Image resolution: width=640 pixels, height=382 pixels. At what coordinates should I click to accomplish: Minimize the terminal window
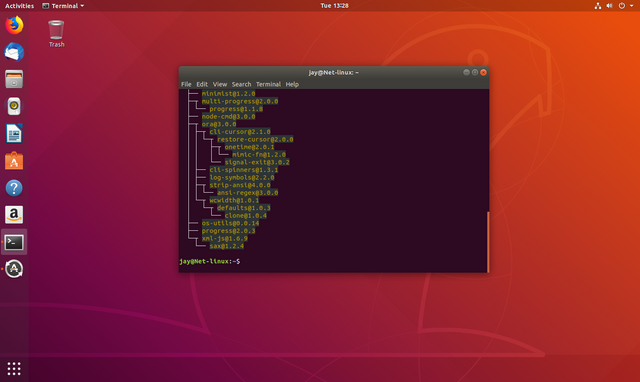466,72
